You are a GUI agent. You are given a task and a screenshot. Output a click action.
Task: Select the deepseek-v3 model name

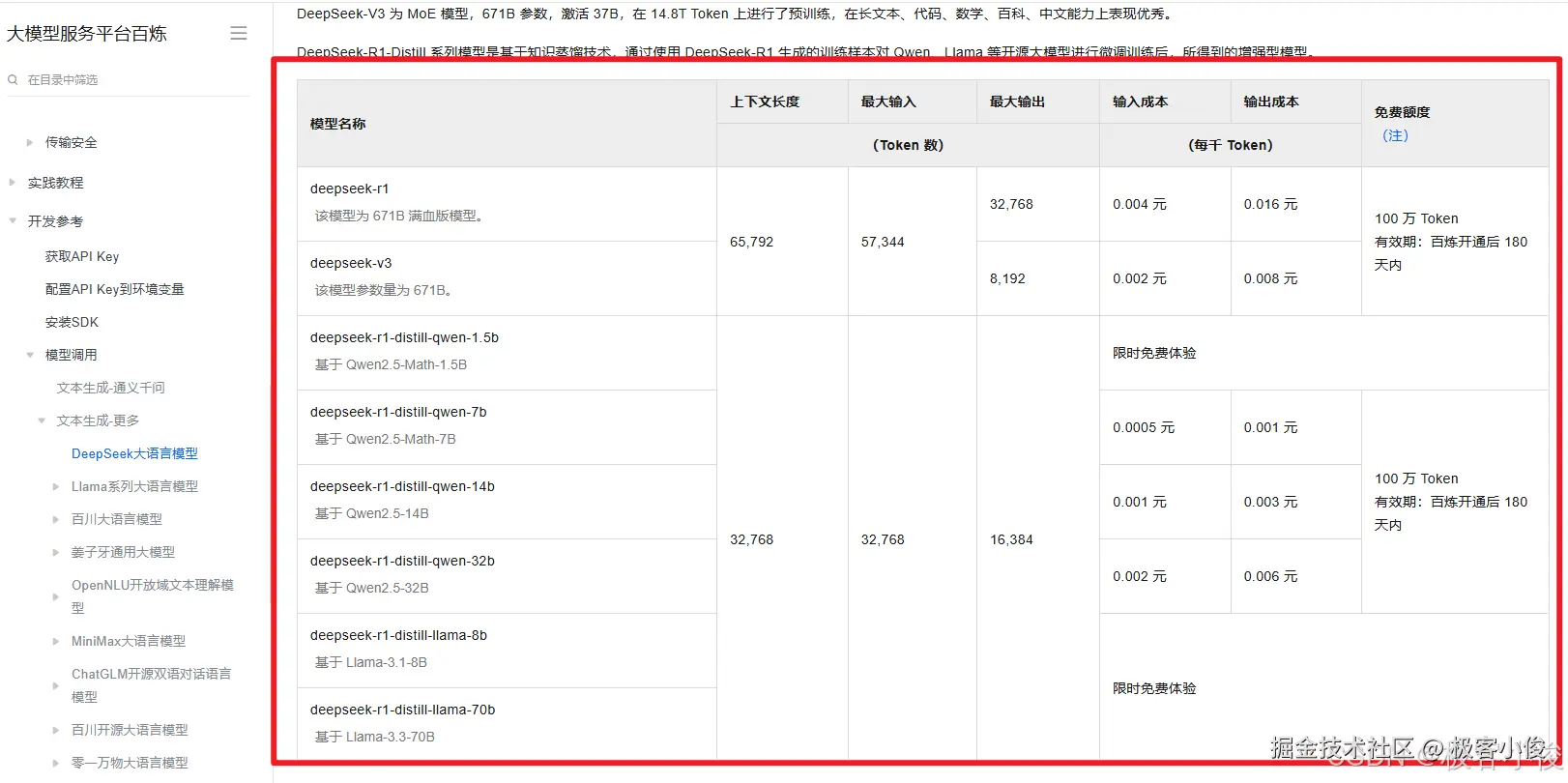click(351, 263)
